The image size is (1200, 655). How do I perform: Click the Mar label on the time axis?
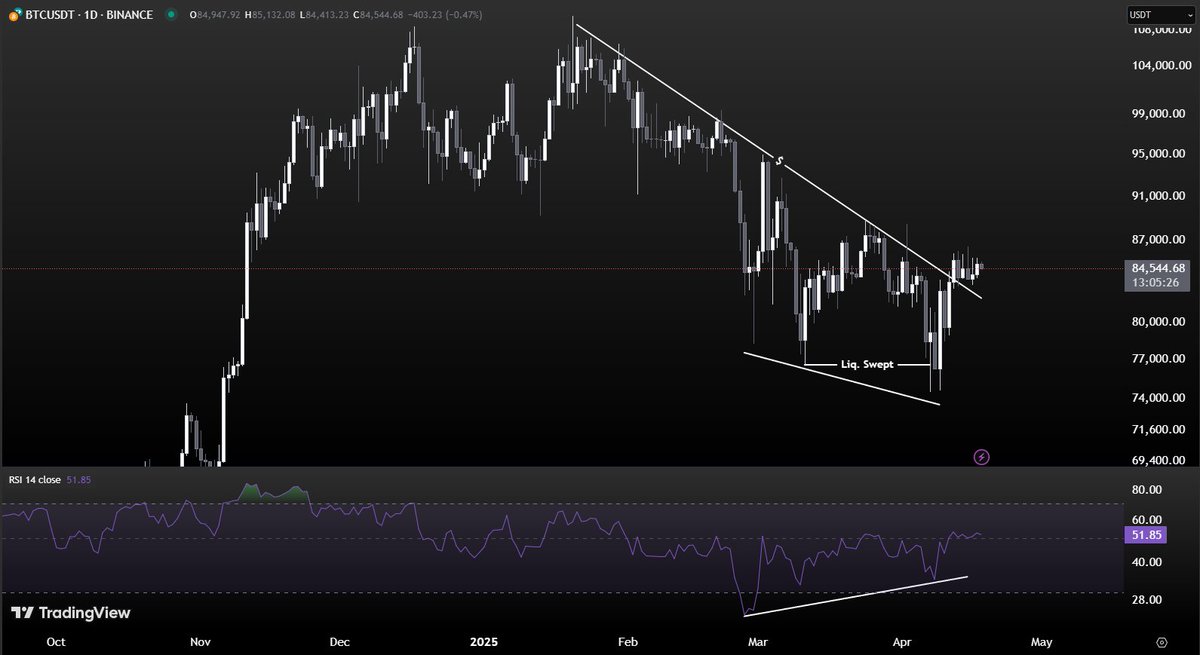(757, 641)
